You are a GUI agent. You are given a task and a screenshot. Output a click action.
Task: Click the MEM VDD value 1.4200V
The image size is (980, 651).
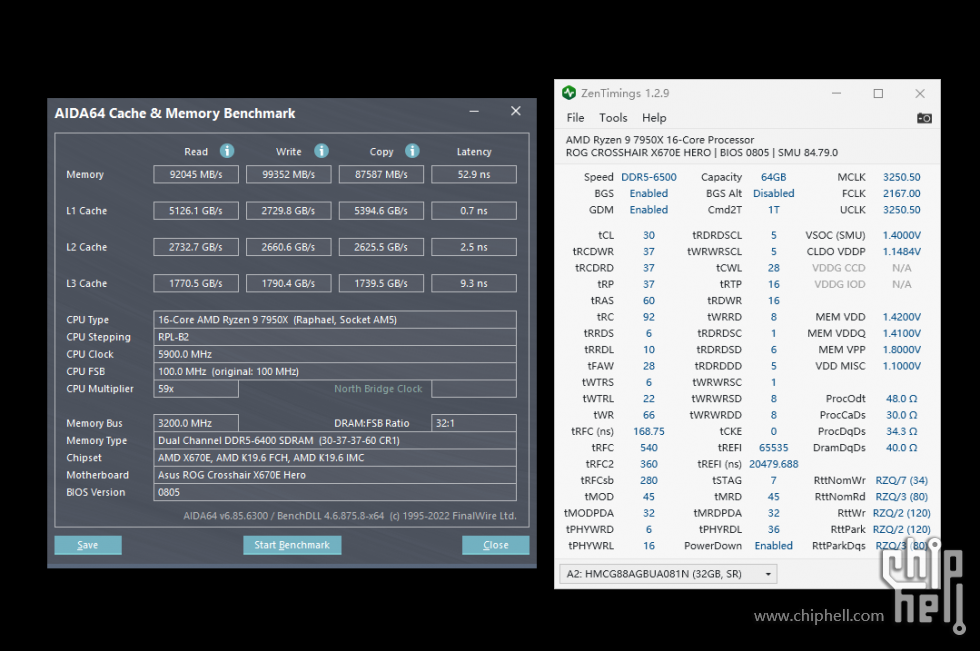(901, 317)
